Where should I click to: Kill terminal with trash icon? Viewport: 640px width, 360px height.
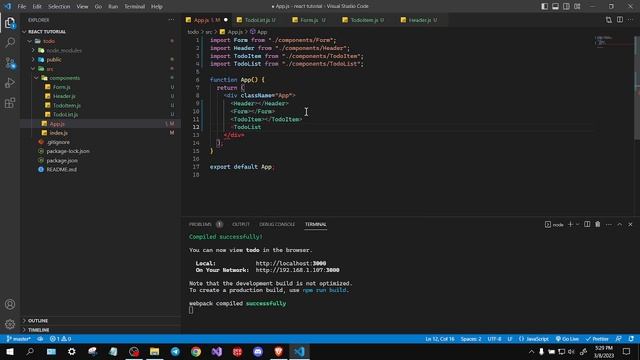click(x=598, y=224)
